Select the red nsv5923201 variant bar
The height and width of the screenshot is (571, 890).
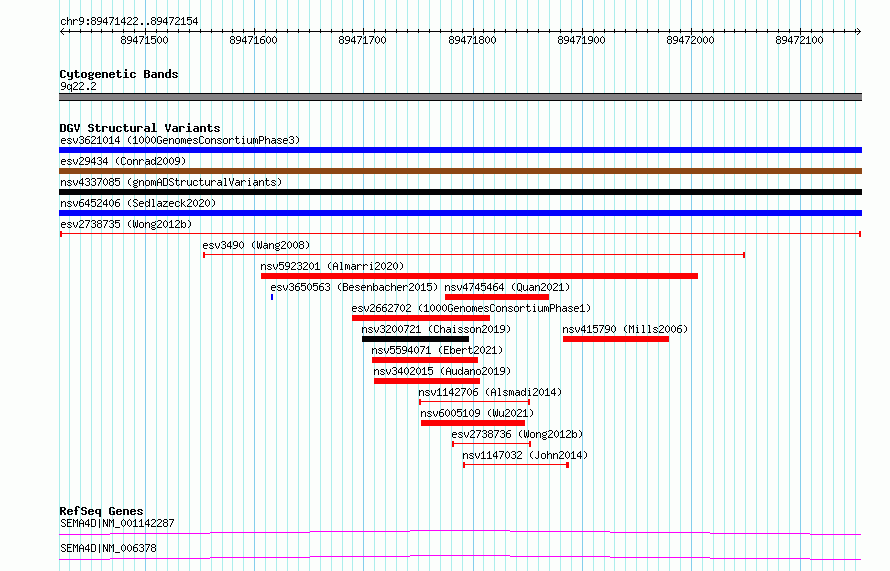click(x=480, y=276)
